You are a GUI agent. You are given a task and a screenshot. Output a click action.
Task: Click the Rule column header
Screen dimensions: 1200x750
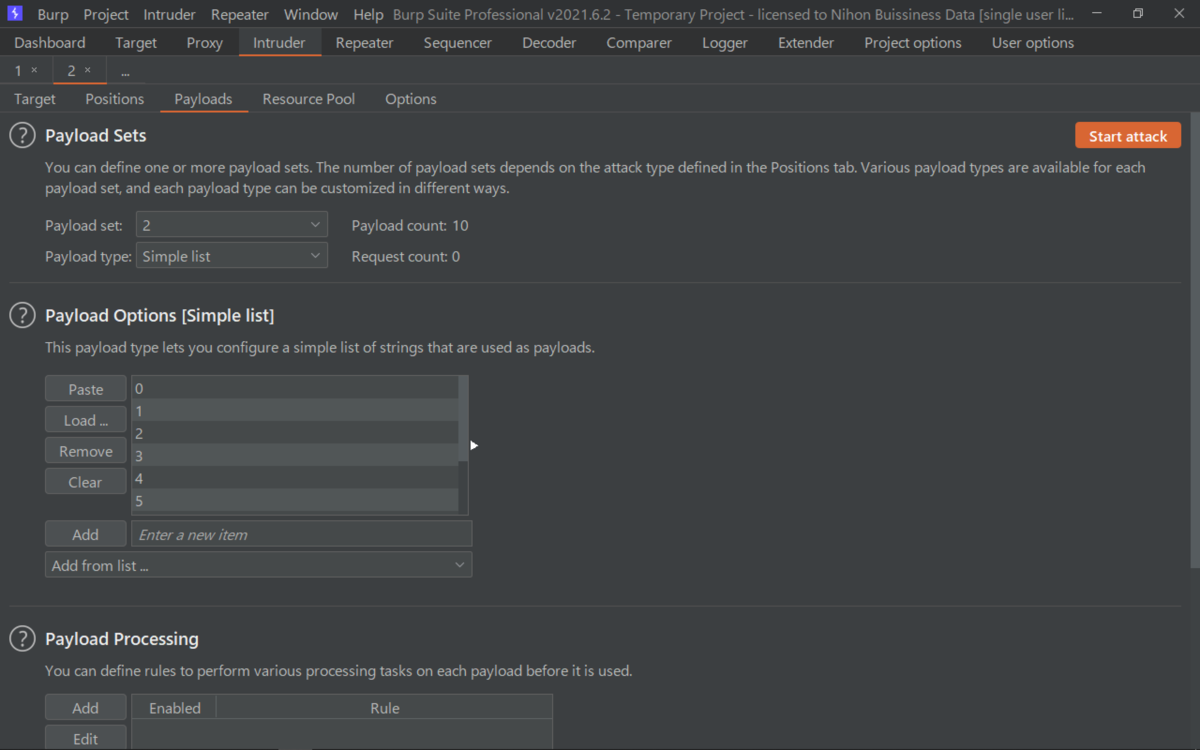(x=384, y=707)
